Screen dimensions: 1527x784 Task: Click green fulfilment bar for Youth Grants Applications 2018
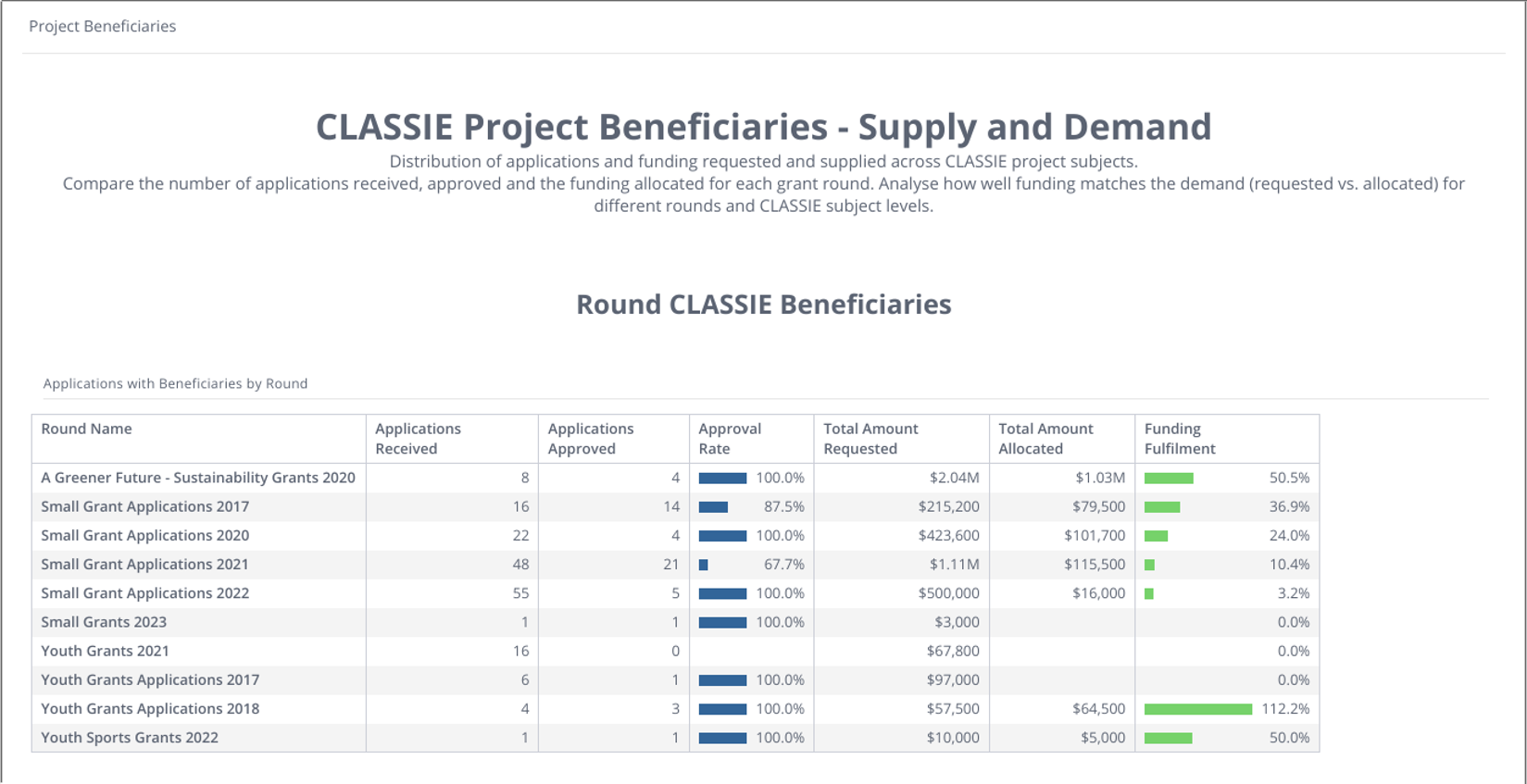point(1197,709)
